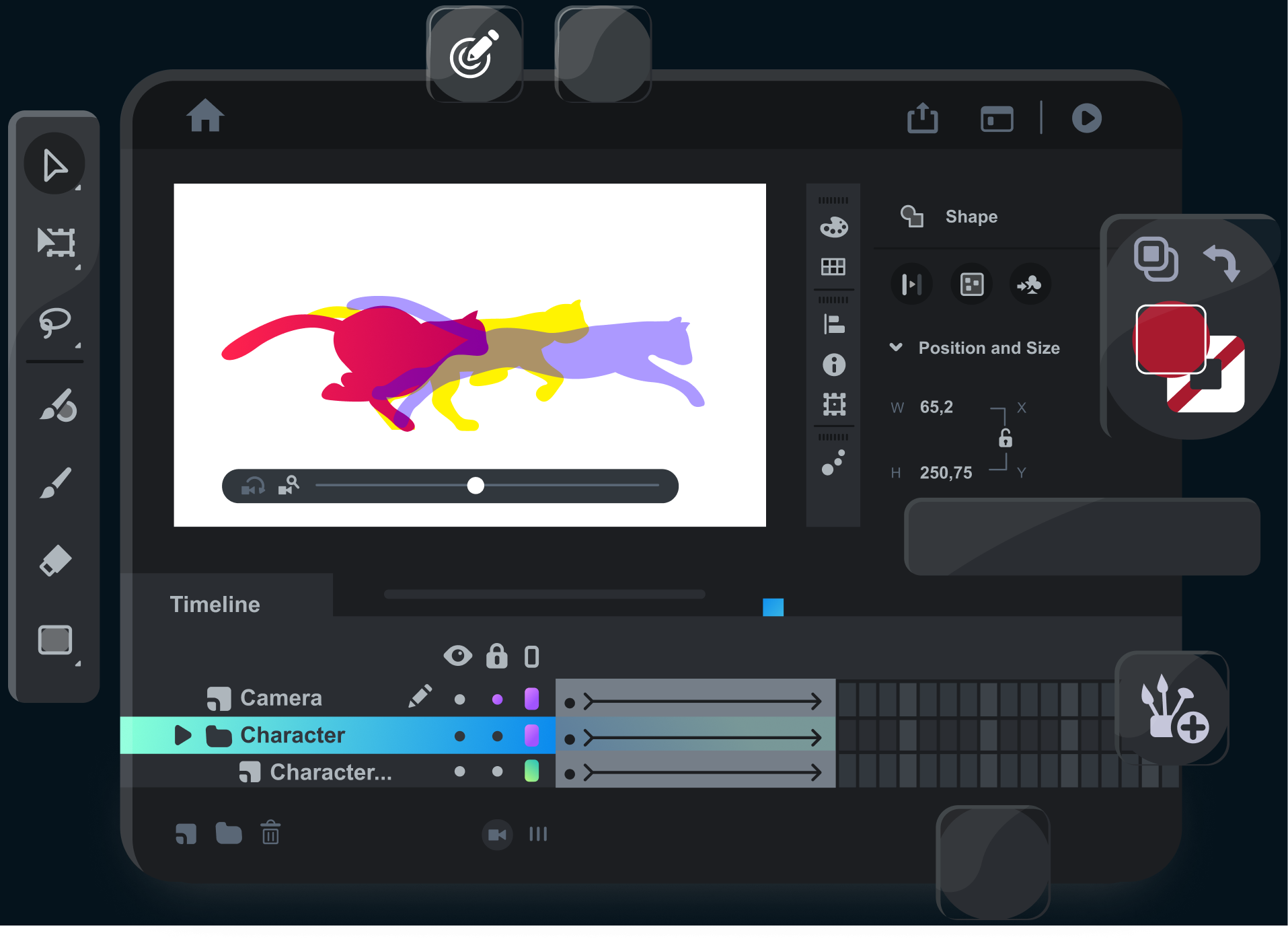This screenshot has width=1288, height=943.
Task: Toggle the lock column icon
Action: click(496, 656)
